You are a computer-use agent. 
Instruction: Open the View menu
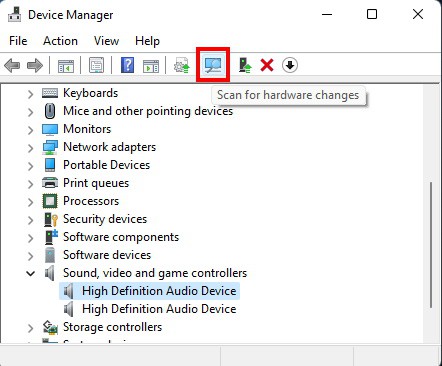point(106,41)
